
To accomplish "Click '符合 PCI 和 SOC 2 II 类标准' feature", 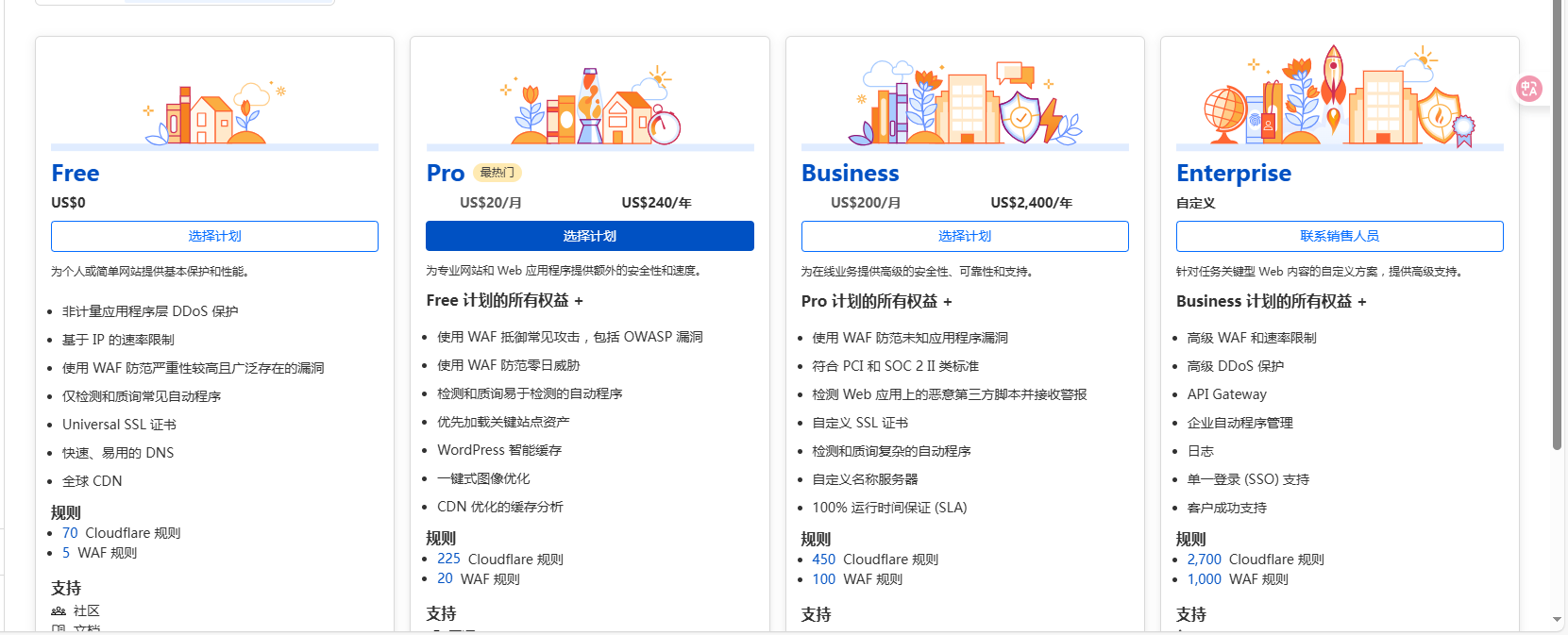I will pos(896,366).
